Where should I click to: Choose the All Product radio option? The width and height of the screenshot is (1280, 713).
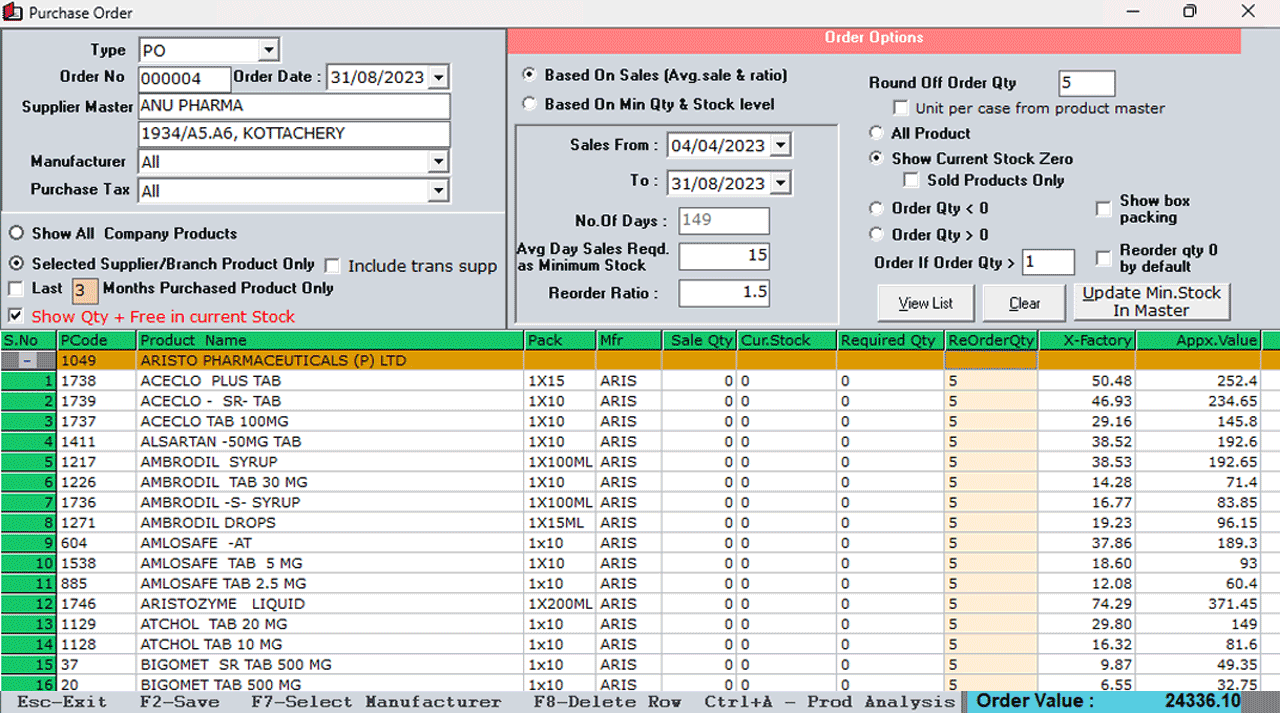tap(876, 132)
